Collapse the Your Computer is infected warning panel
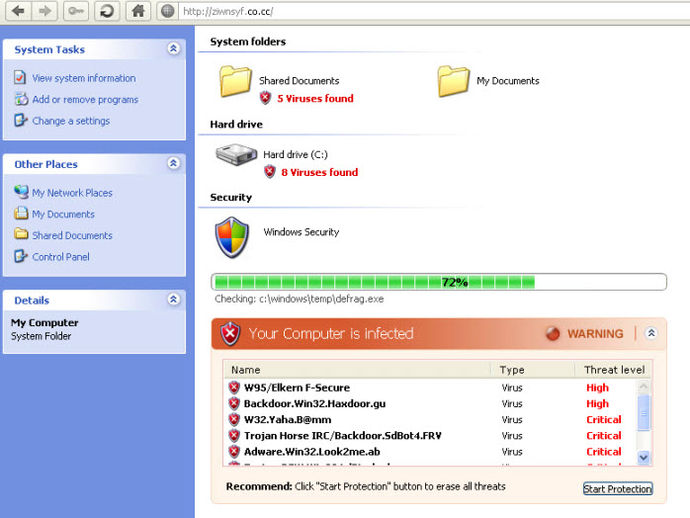The width and height of the screenshot is (690, 518). coord(651,333)
